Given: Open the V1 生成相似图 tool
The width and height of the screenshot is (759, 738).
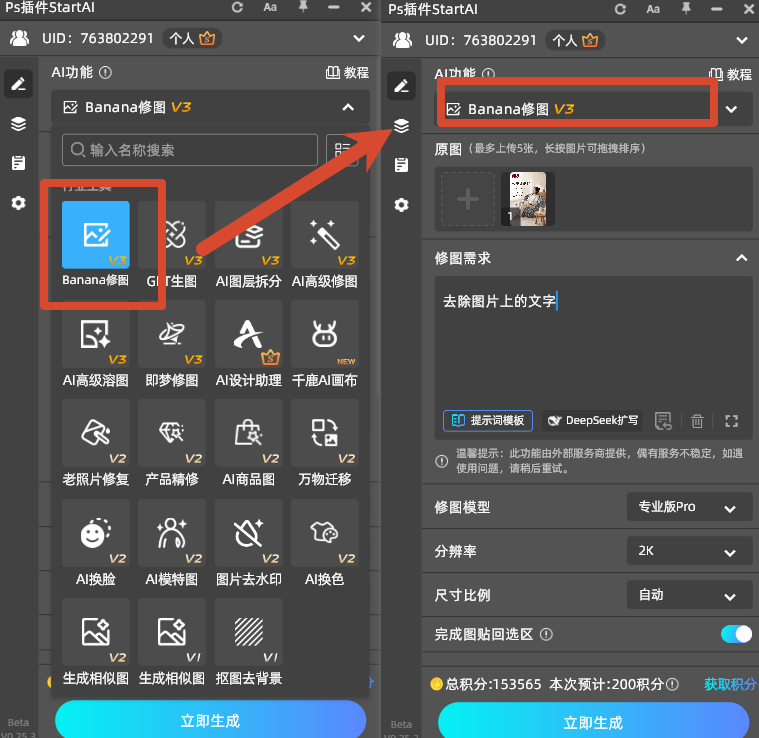Looking at the screenshot, I should [172, 632].
